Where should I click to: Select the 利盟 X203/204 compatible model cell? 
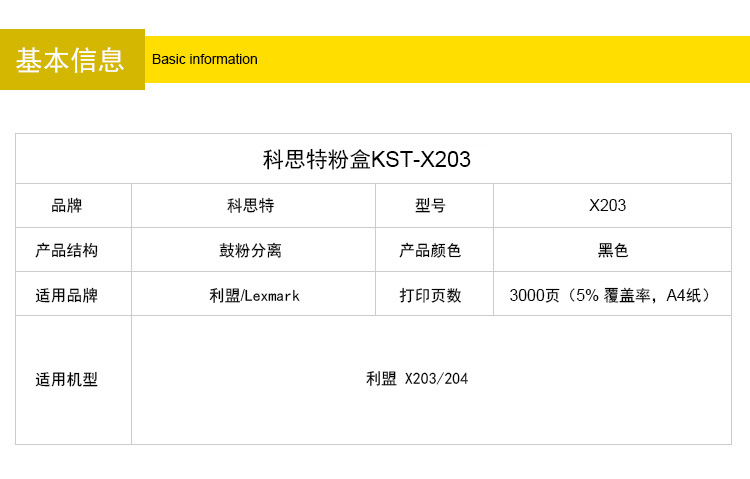(416, 379)
